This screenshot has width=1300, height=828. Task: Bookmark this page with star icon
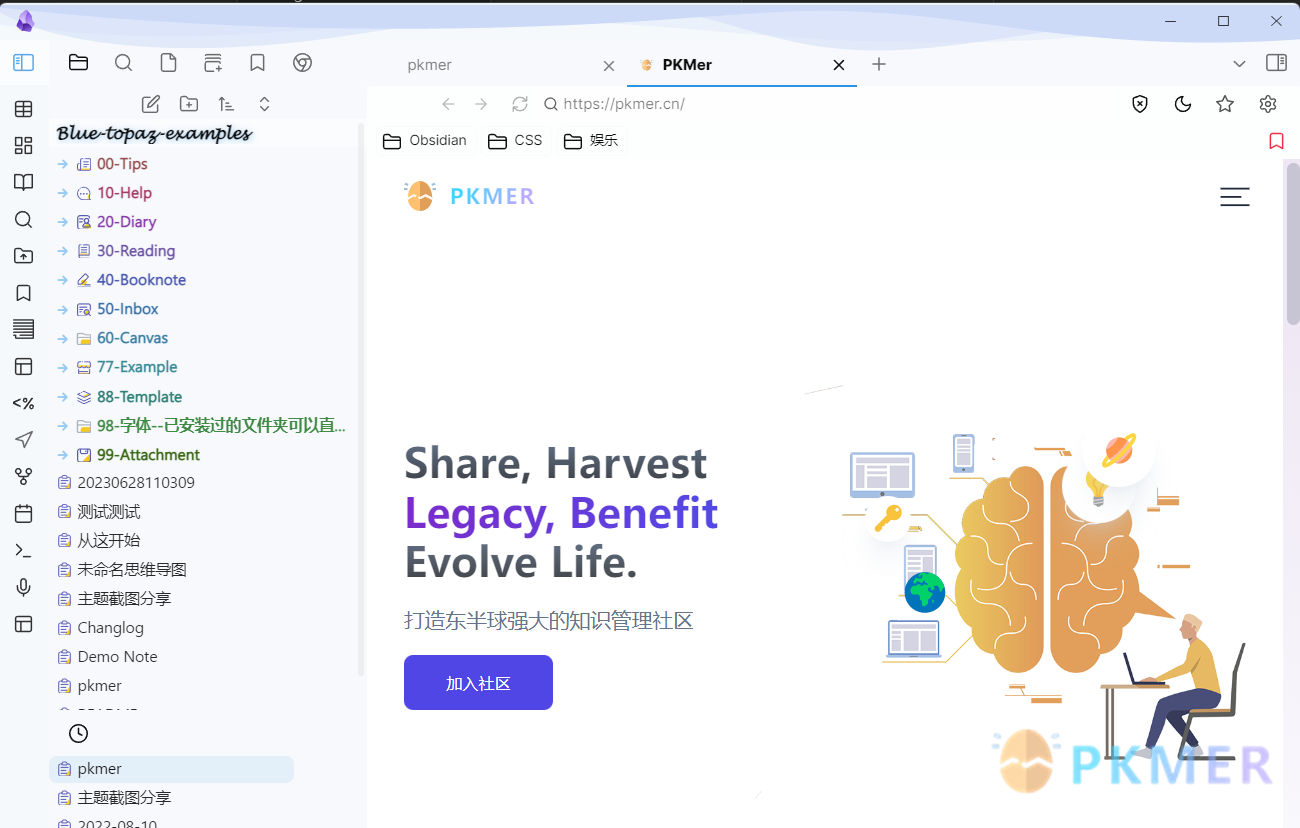(1225, 104)
